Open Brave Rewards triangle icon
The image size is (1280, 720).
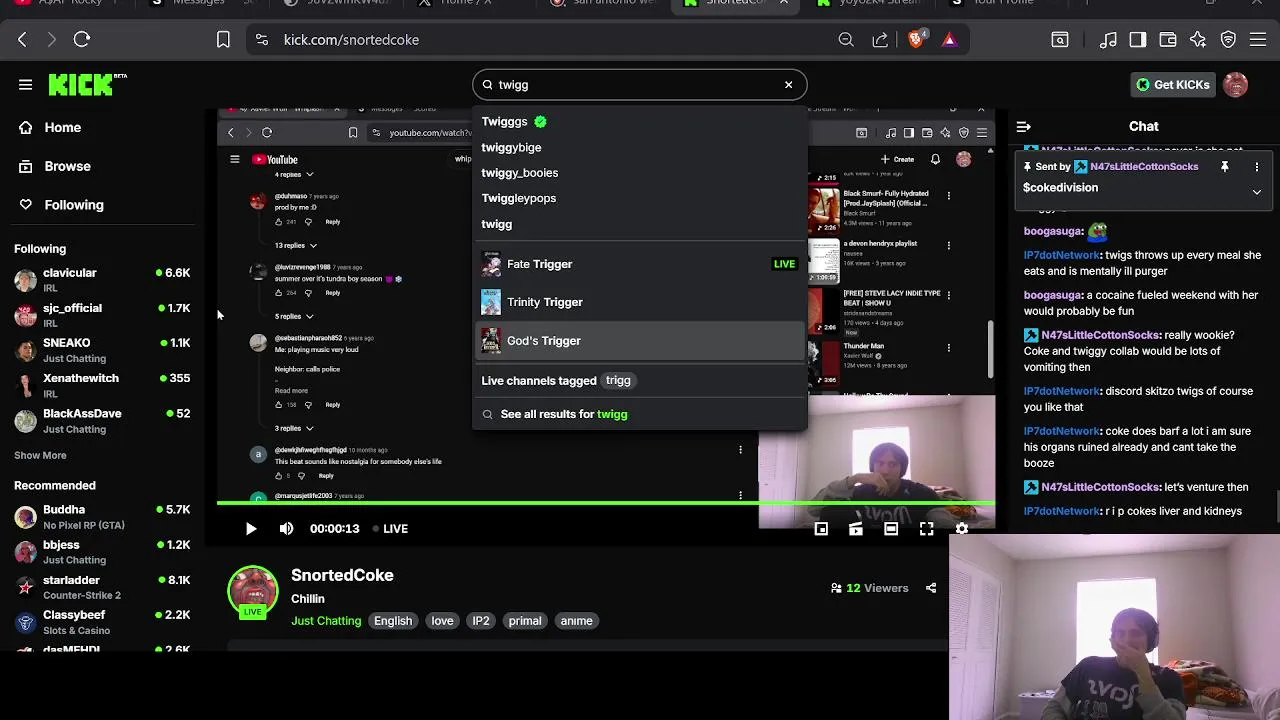pyautogui.click(x=949, y=40)
